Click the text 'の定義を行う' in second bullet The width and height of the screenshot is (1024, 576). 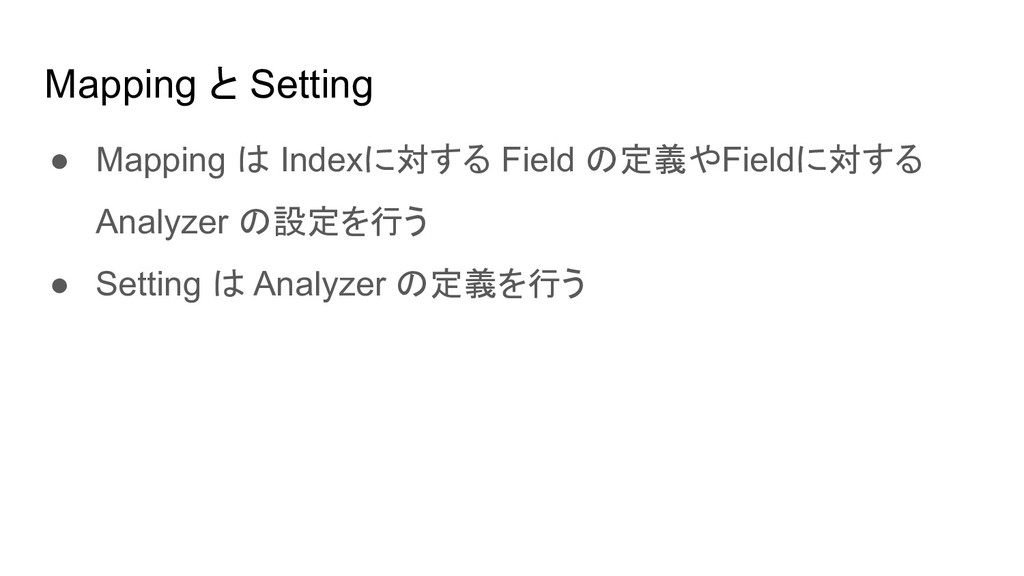click(x=492, y=284)
